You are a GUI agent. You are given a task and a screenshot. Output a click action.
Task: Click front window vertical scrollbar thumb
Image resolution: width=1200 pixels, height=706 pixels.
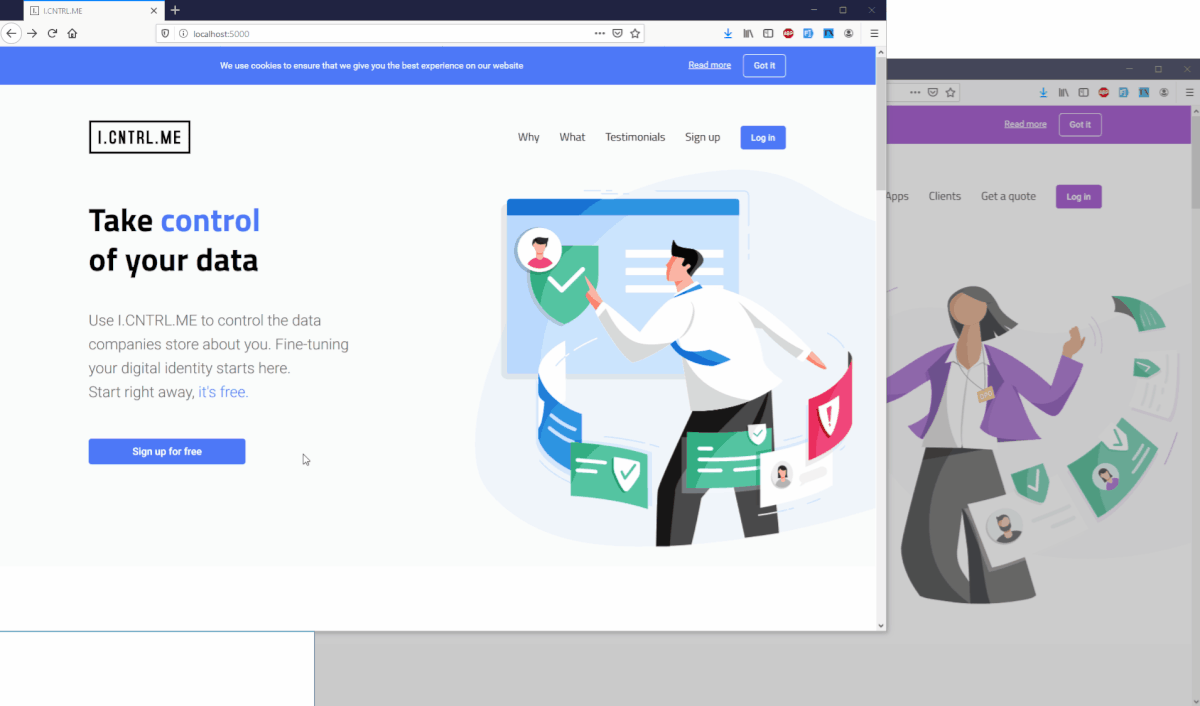pos(880,123)
